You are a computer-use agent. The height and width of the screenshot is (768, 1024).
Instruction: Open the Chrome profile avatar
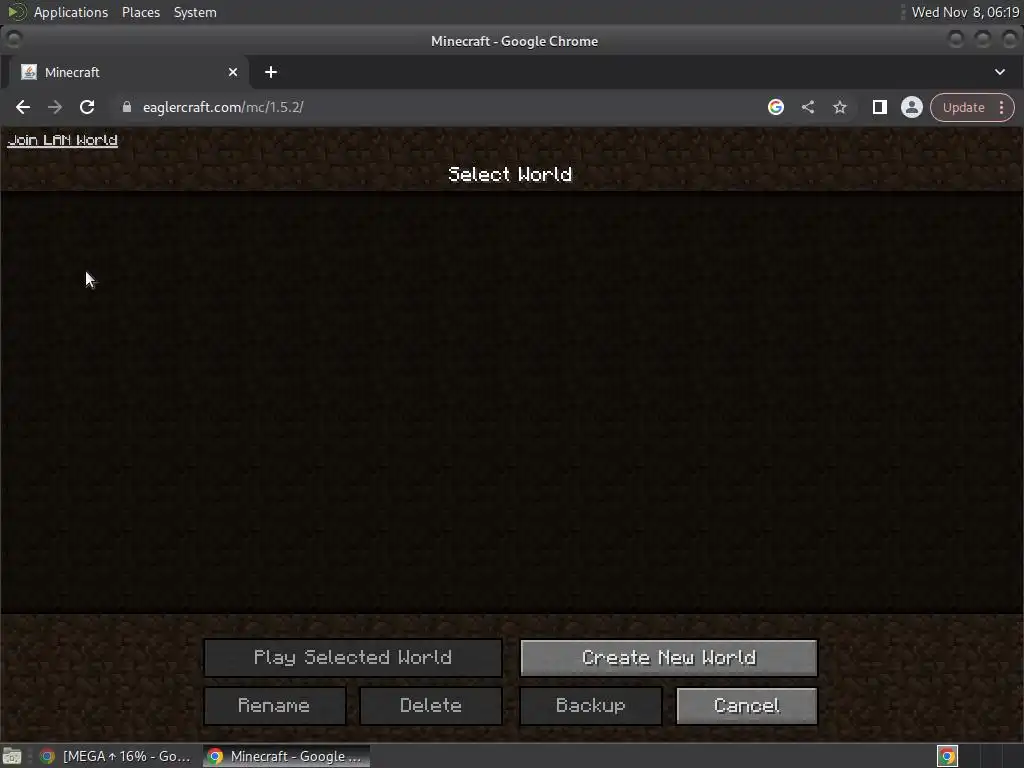coord(912,107)
